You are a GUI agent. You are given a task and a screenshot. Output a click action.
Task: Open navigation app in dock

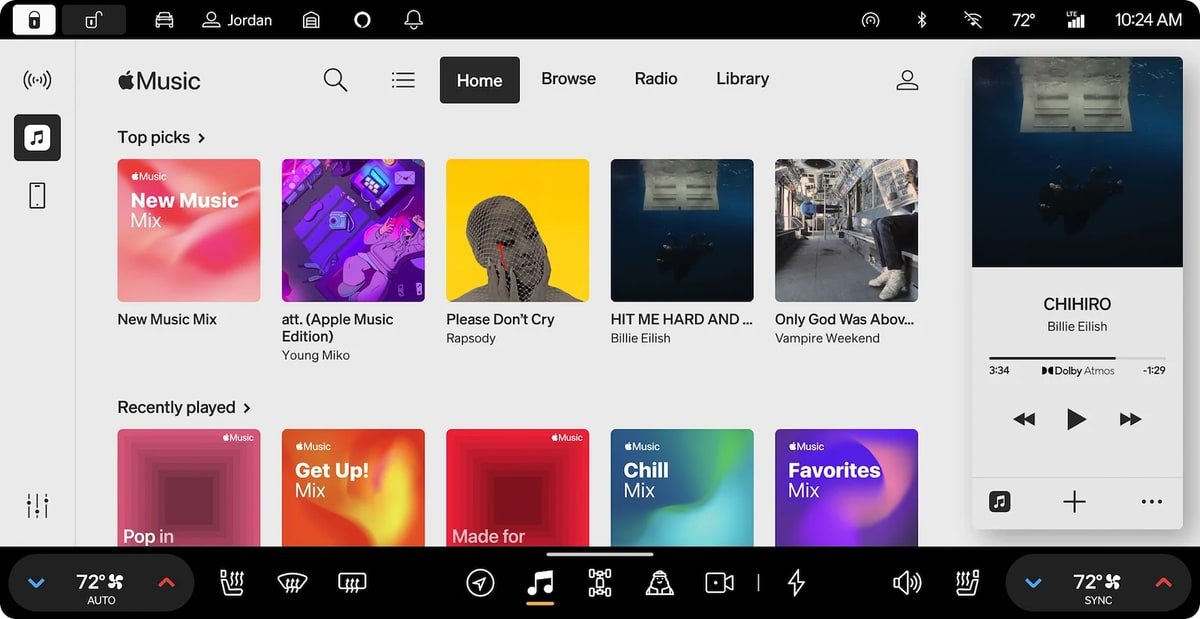pyautogui.click(x=480, y=582)
